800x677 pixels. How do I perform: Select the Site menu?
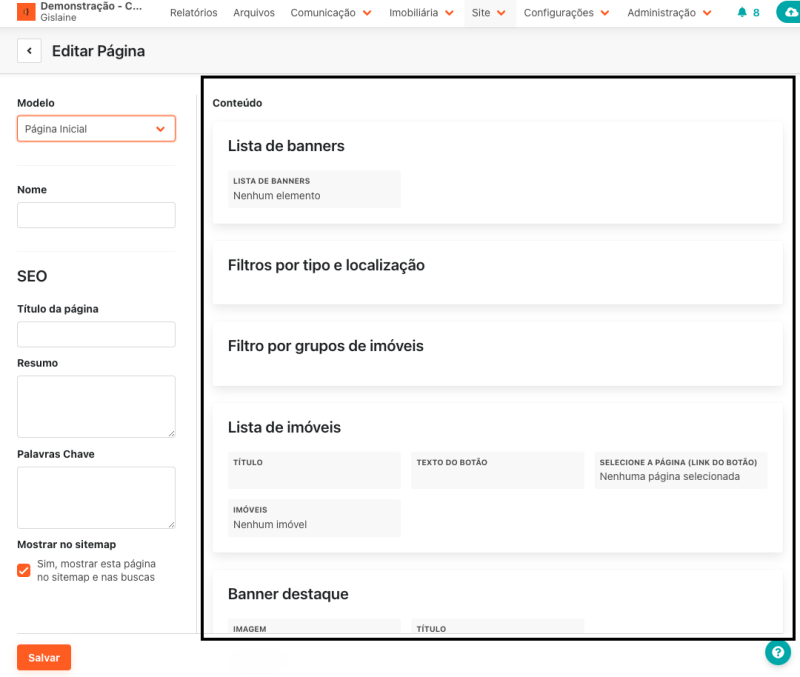[x=488, y=13]
